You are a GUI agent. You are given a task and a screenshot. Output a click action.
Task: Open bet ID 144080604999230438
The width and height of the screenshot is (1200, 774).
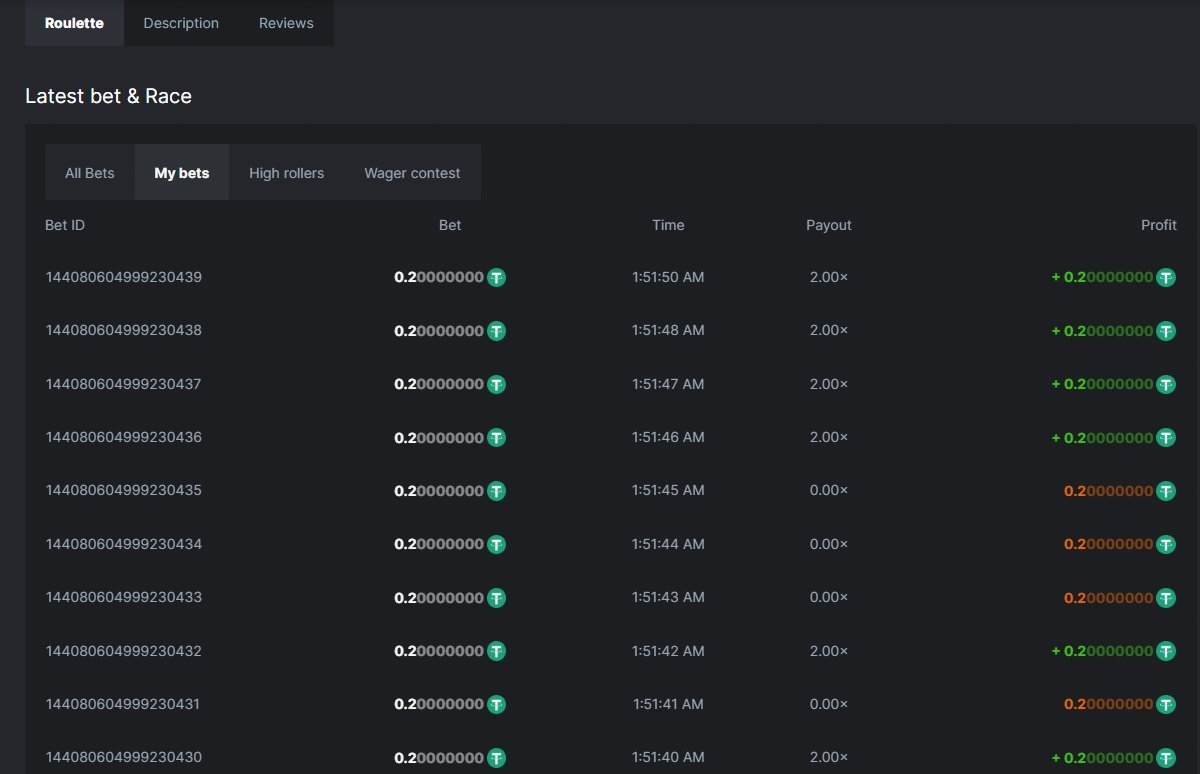click(x=123, y=330)
